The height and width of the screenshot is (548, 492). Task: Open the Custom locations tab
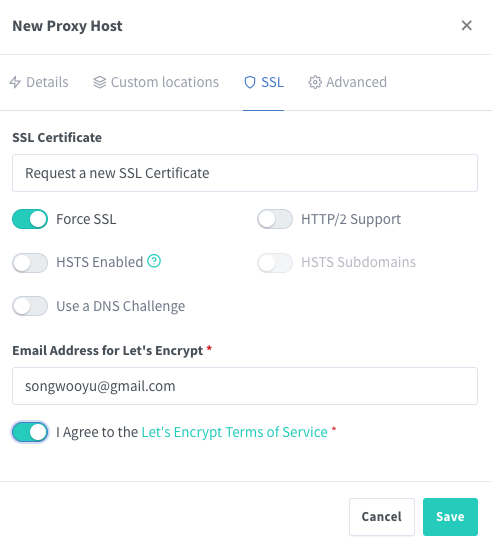click(x=156, y=82)
